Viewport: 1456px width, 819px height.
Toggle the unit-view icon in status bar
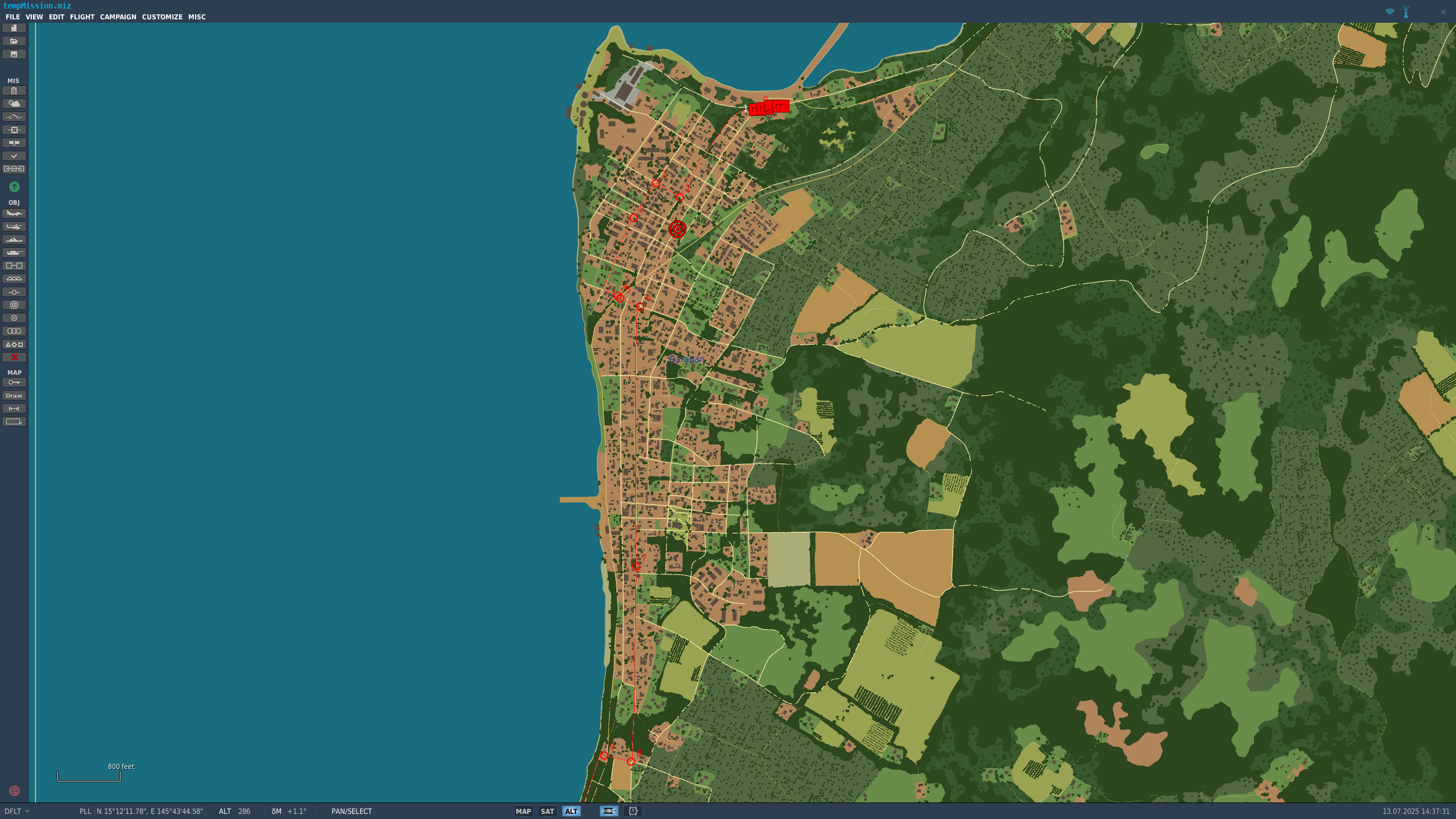click(x=609, y=811)
